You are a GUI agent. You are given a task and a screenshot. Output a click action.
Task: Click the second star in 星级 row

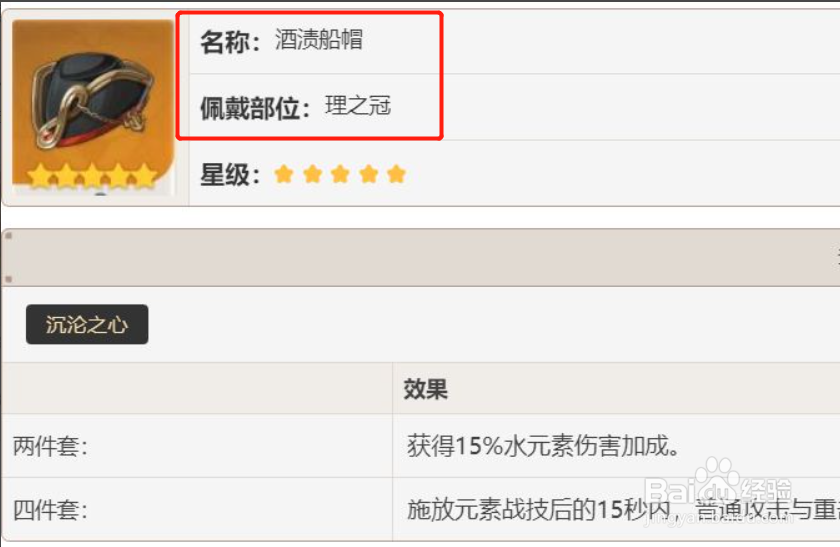coord(312,174)
